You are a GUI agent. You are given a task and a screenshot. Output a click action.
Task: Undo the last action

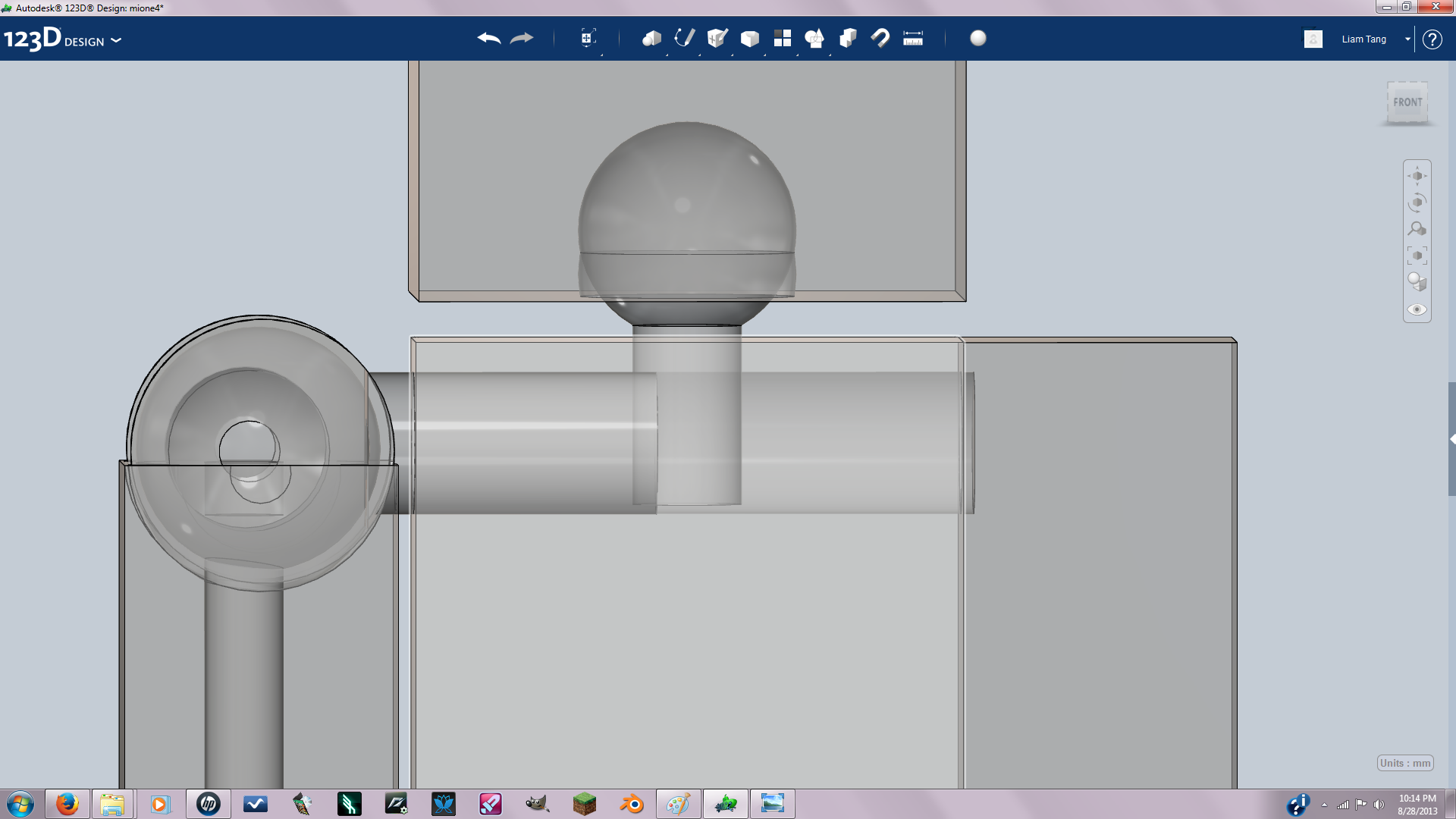pos(489,38)
